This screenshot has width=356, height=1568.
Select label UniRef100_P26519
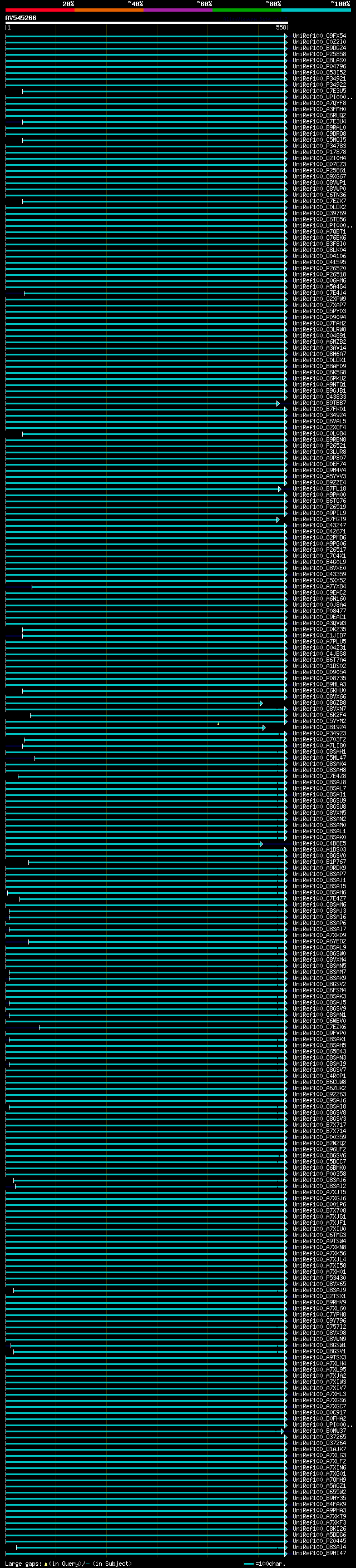(x=319, y=507)
